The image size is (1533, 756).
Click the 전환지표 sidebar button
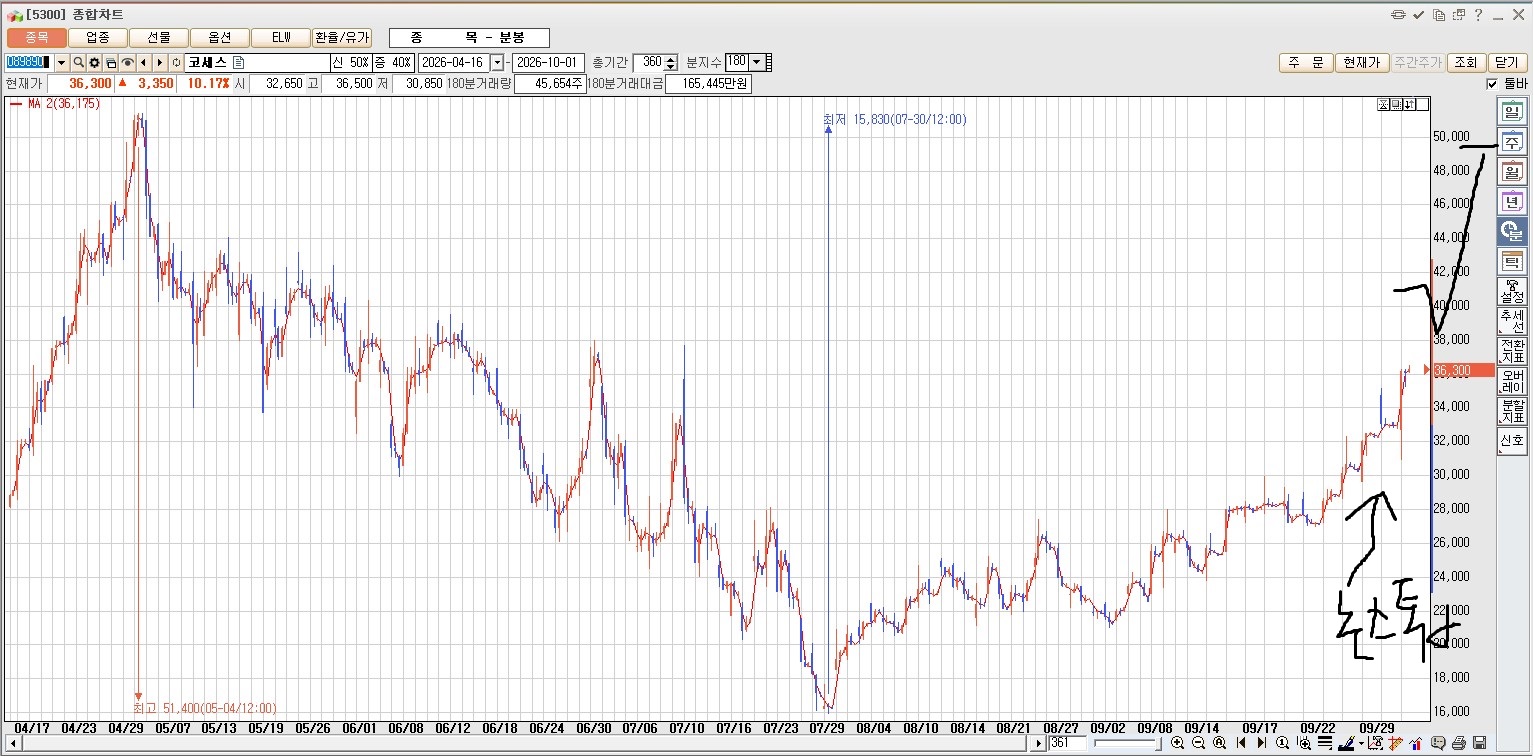point(1512,351)
